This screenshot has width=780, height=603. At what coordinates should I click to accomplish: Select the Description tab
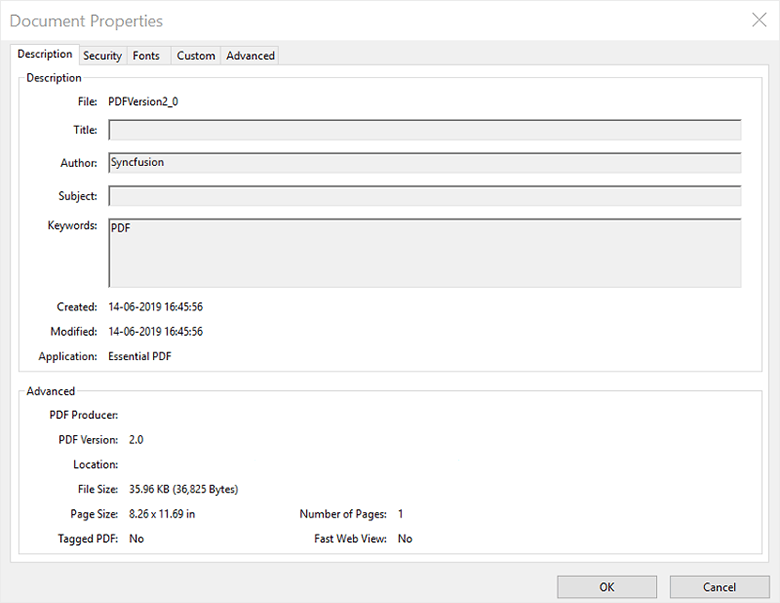click(x=45, y=54)
